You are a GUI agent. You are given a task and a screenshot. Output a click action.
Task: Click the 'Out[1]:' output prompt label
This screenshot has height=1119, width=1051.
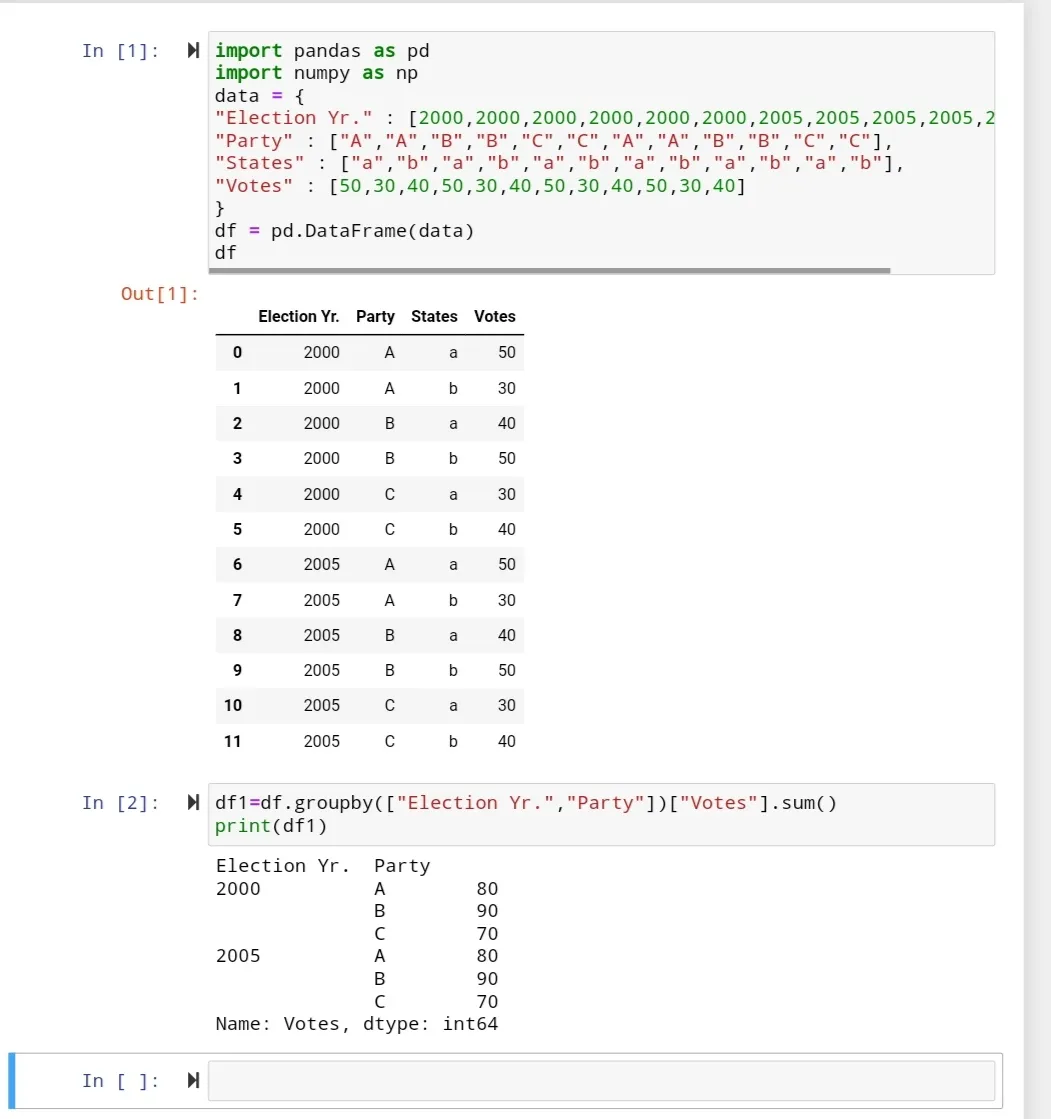click(x=159, y=293)
